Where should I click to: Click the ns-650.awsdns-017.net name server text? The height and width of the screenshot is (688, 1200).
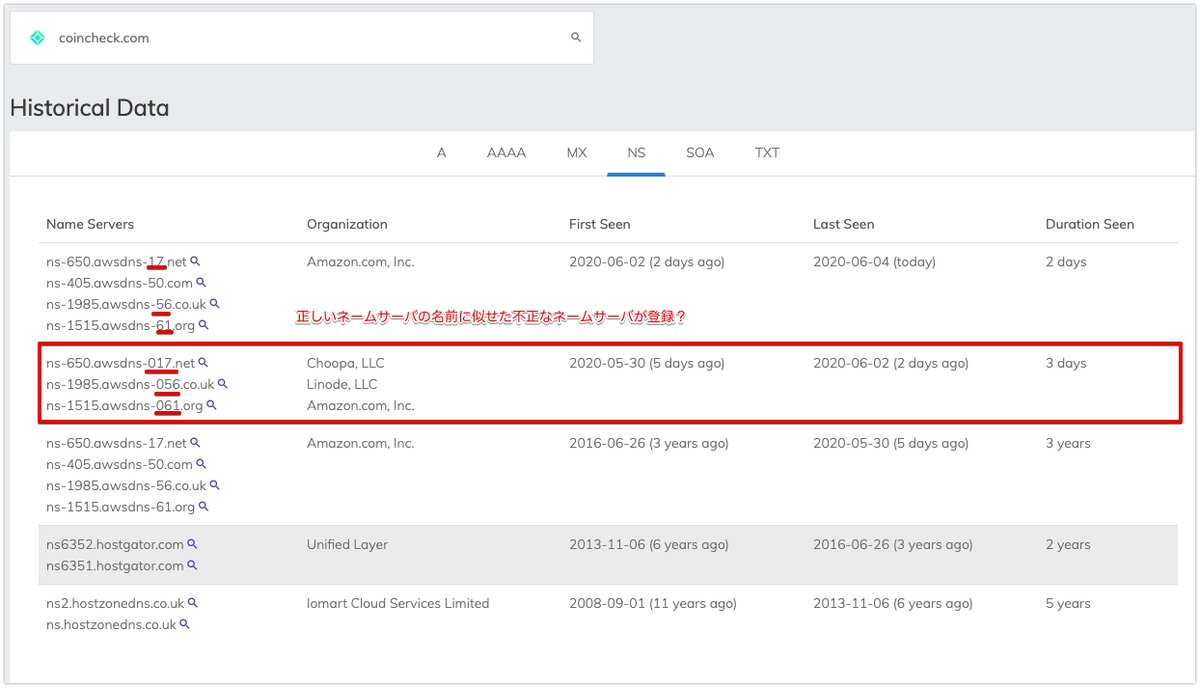pyautogui.click(x=120, y=363)
